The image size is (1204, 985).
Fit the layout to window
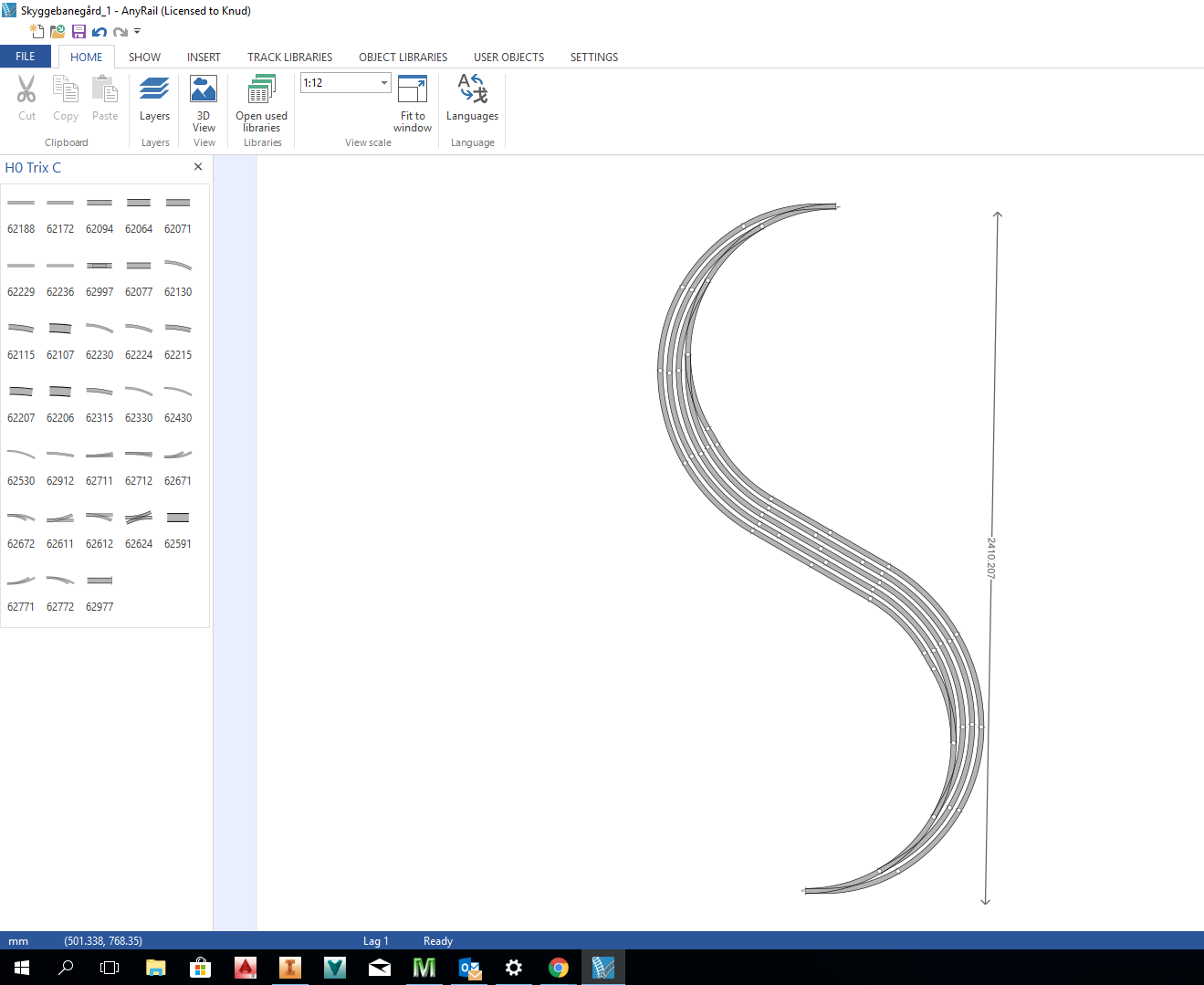[x=413, y=103]
